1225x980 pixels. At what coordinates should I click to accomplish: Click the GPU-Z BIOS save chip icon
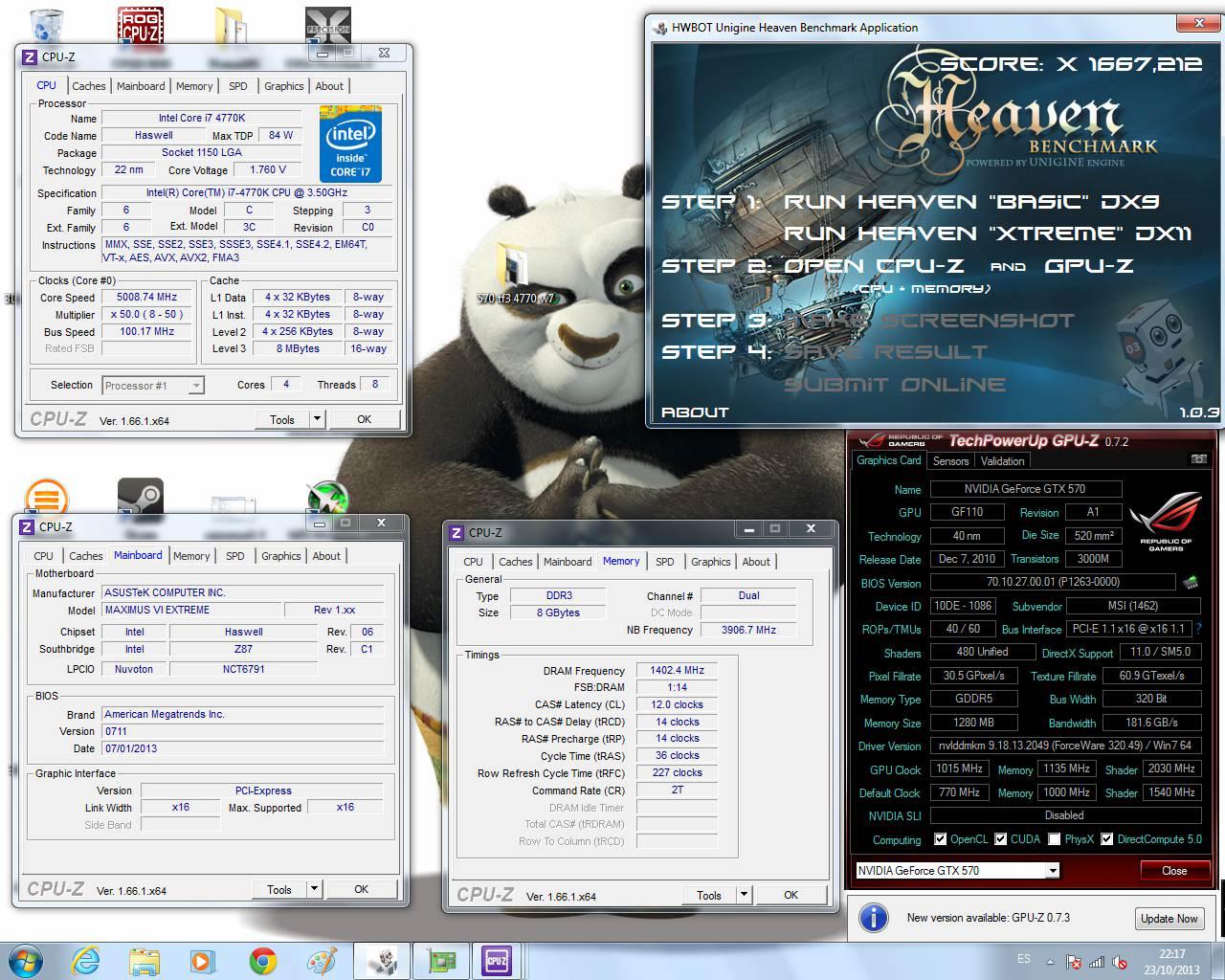point(1192,582)
